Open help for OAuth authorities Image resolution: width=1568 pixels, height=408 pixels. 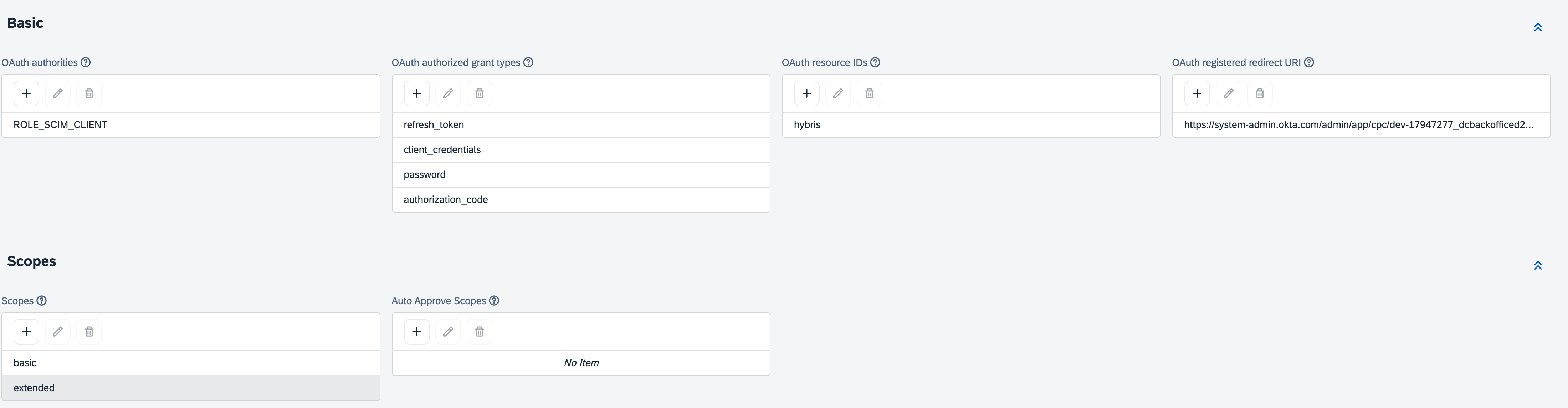click(x=86, y=62)
